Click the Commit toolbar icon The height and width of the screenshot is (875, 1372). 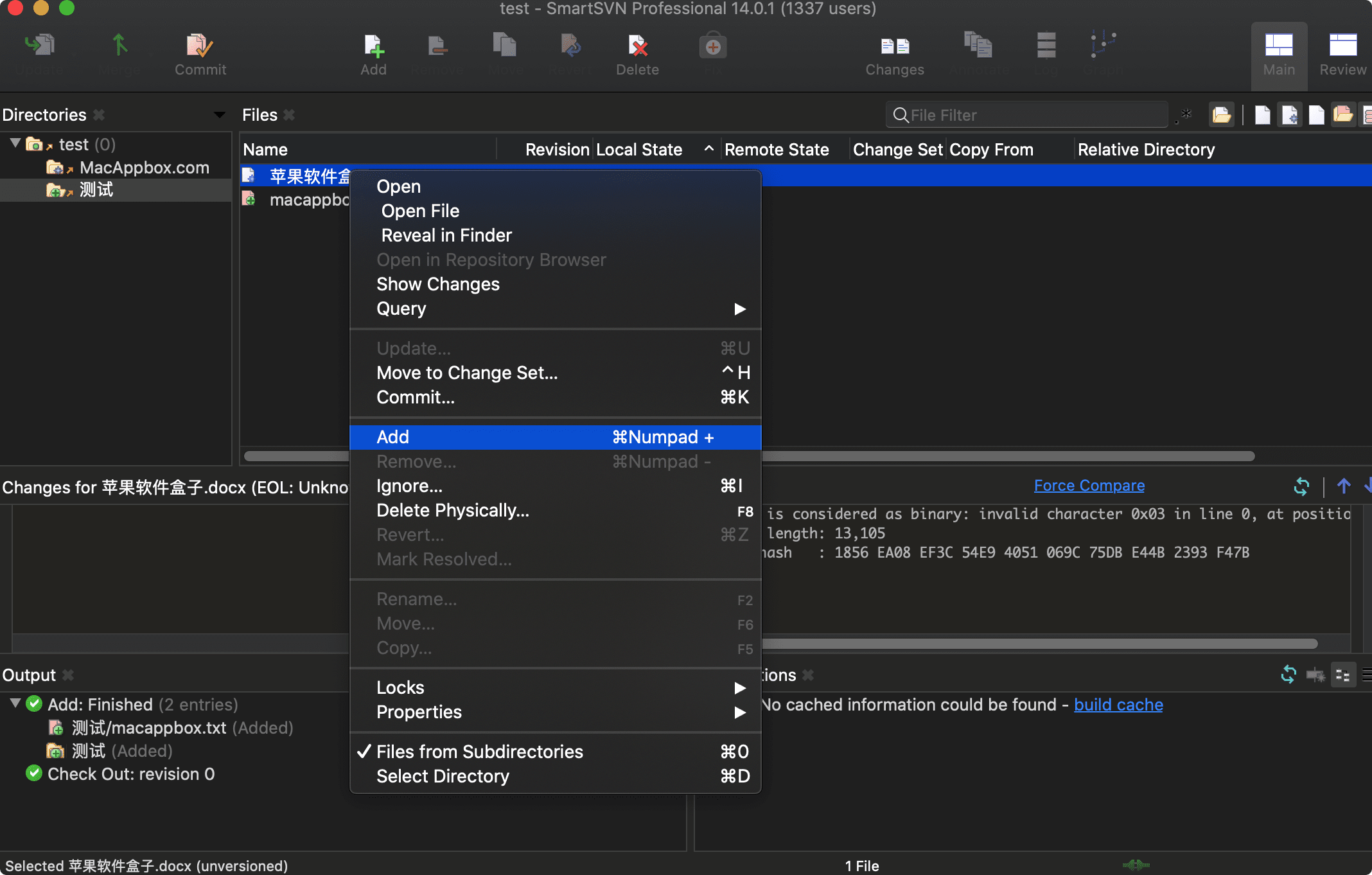point(200,55)
